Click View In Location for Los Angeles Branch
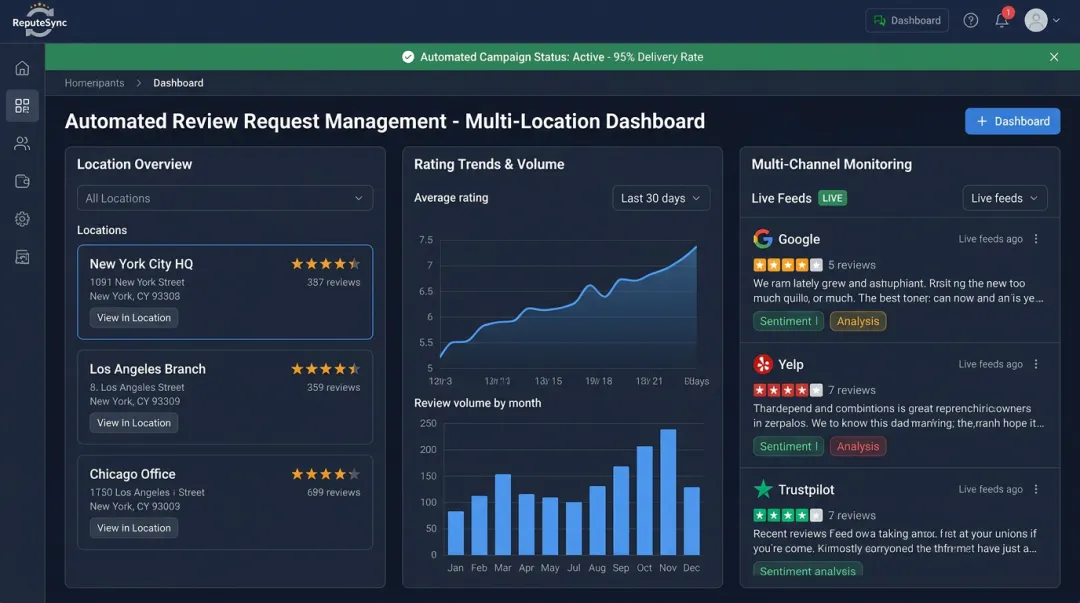Screen dimensions: 1080x603 pos(134,423)
